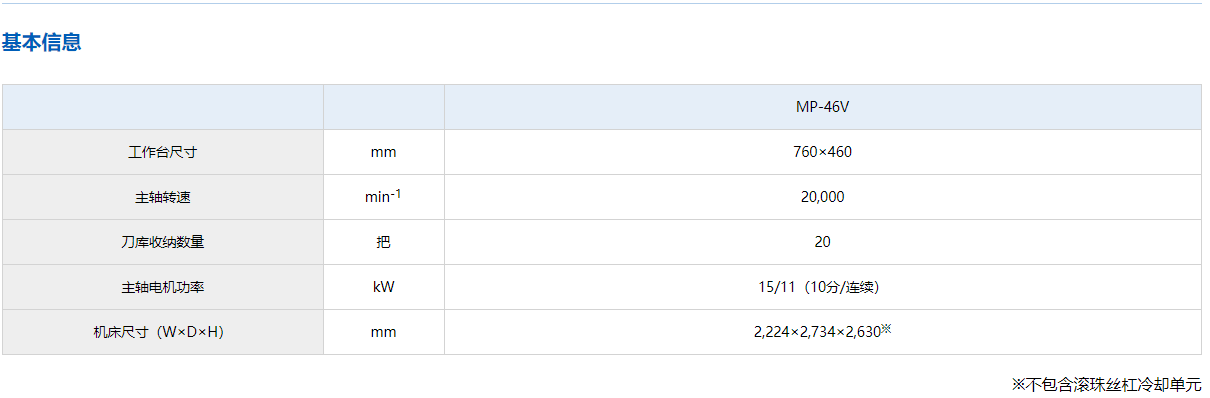The image size is (1210, 398).
Task: Select the MP-46V column header
Action: pyautogui.click(x=822, y=107)
